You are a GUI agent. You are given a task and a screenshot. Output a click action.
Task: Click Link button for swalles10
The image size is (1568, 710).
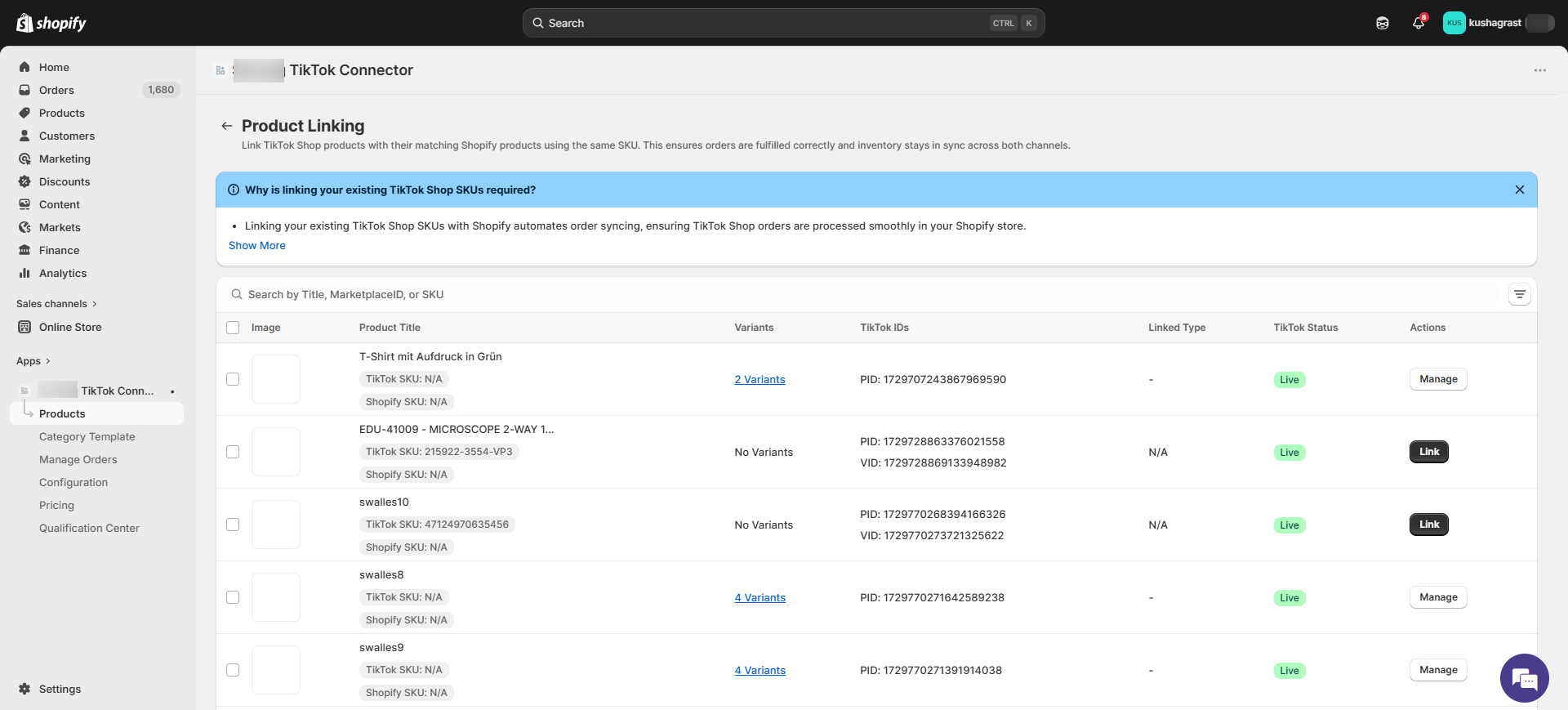point(1428,525)
